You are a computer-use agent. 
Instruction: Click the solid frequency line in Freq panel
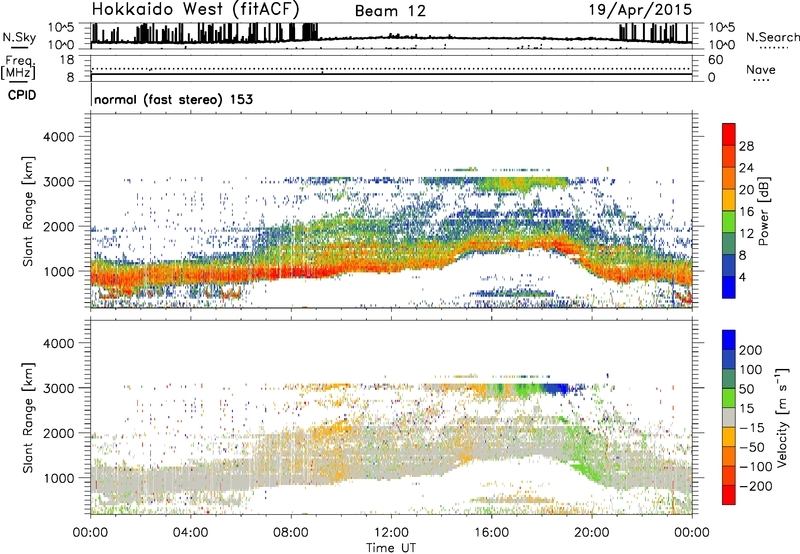[391, 74]
